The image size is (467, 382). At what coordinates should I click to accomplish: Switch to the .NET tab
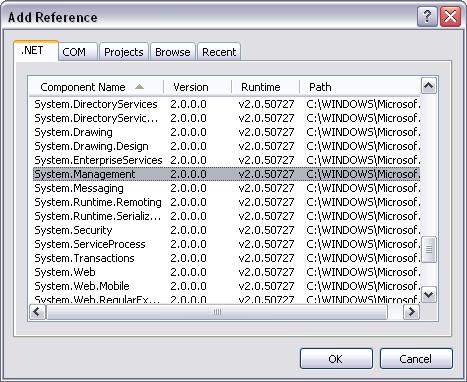[36, 51]
